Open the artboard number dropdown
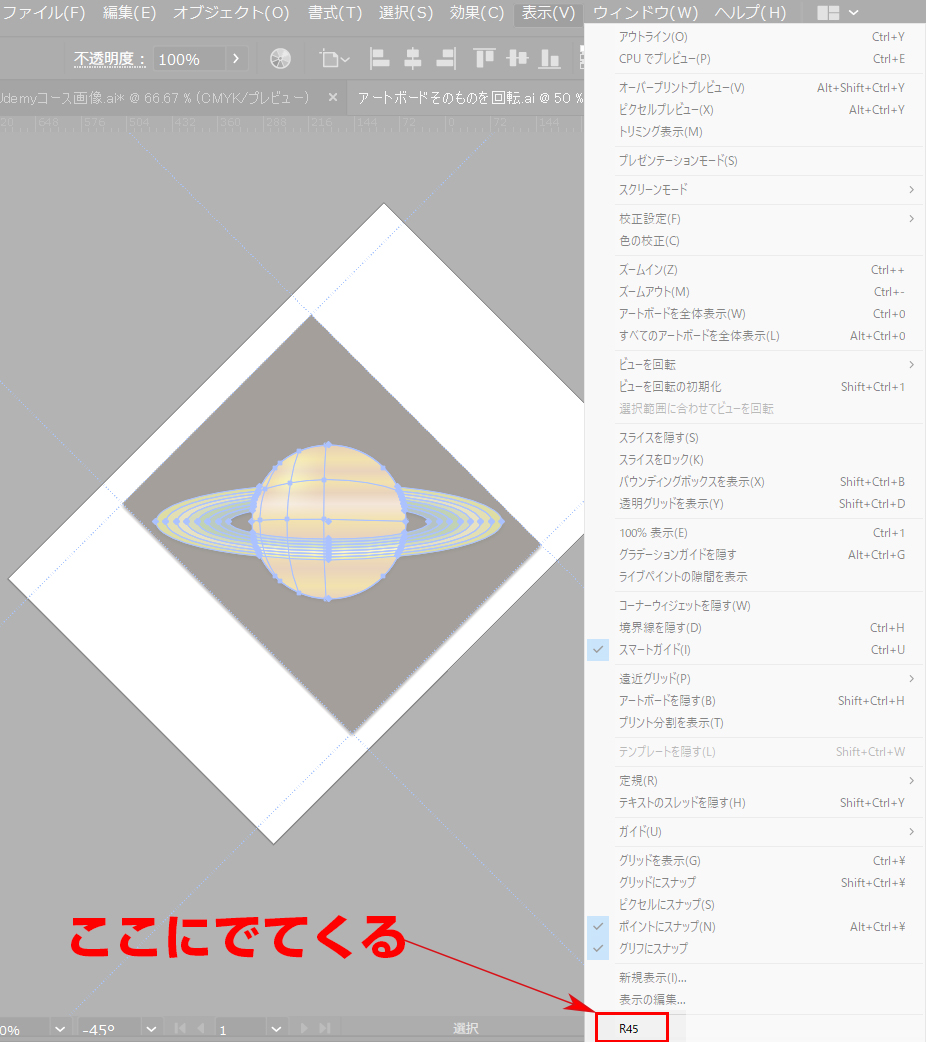This screenshot has height=1042, width=926. pyautogui.click(x=277, y=1029)
